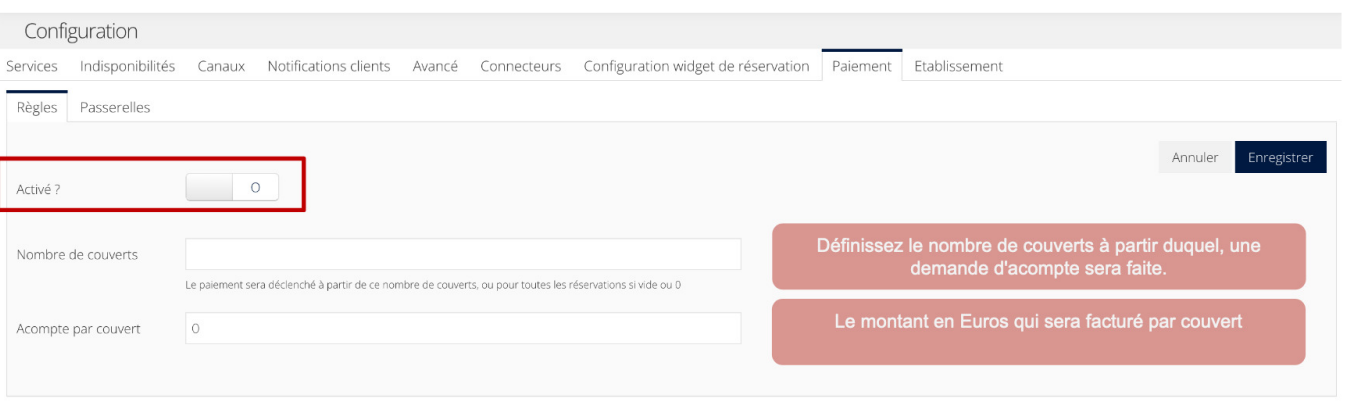Click the Acompte par couvert field

click(463, 328)
